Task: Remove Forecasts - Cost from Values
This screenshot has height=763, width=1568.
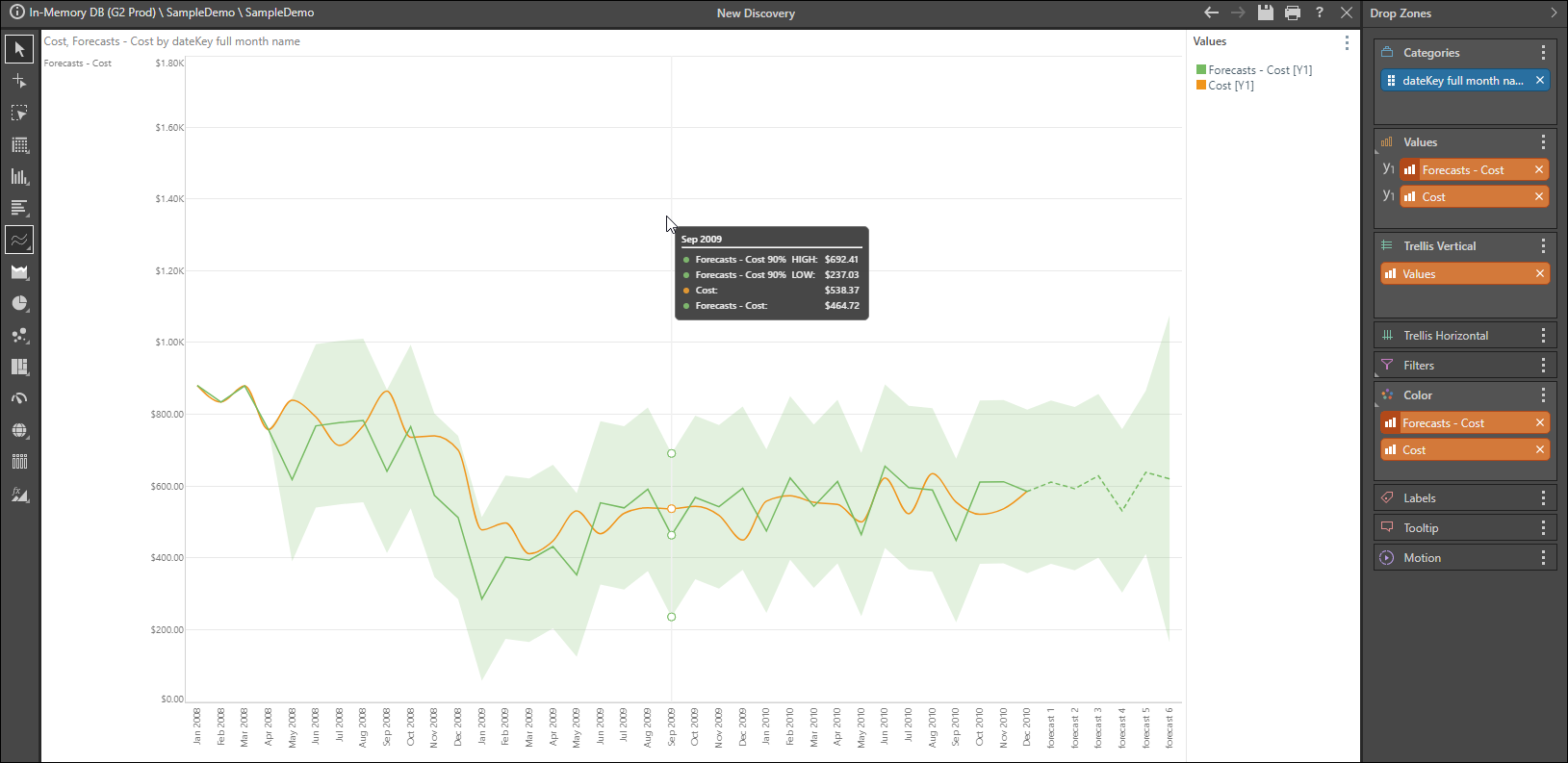Action: (x=1539, y=170)
